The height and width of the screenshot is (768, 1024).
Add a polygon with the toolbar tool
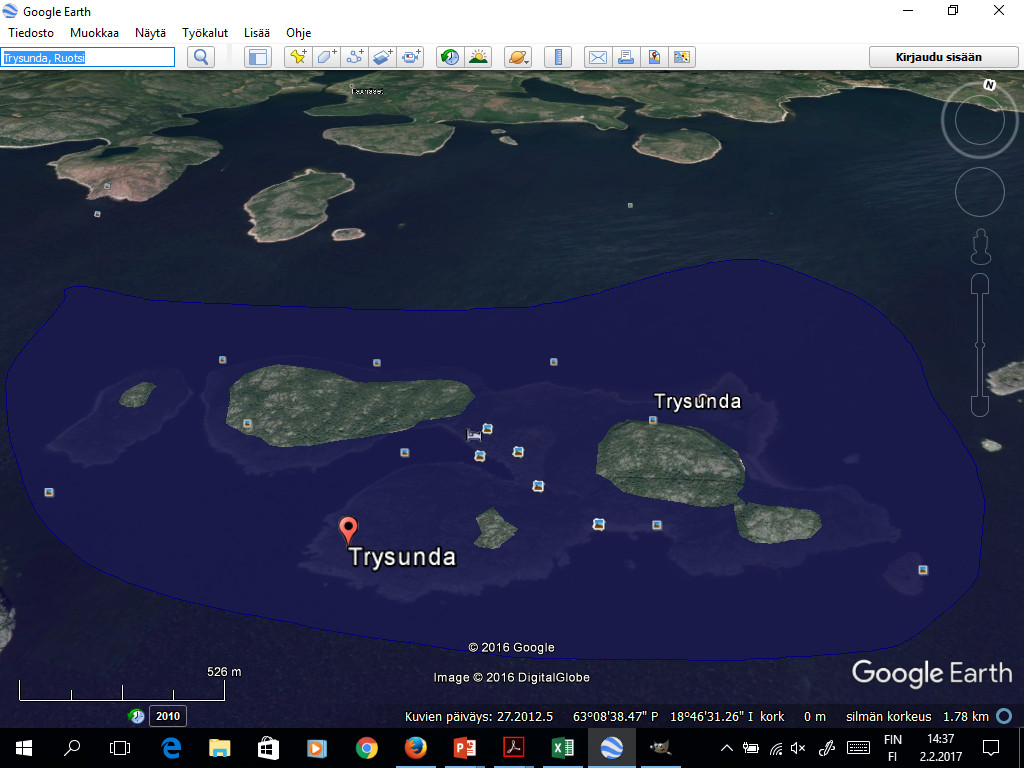tap(327, 57)
